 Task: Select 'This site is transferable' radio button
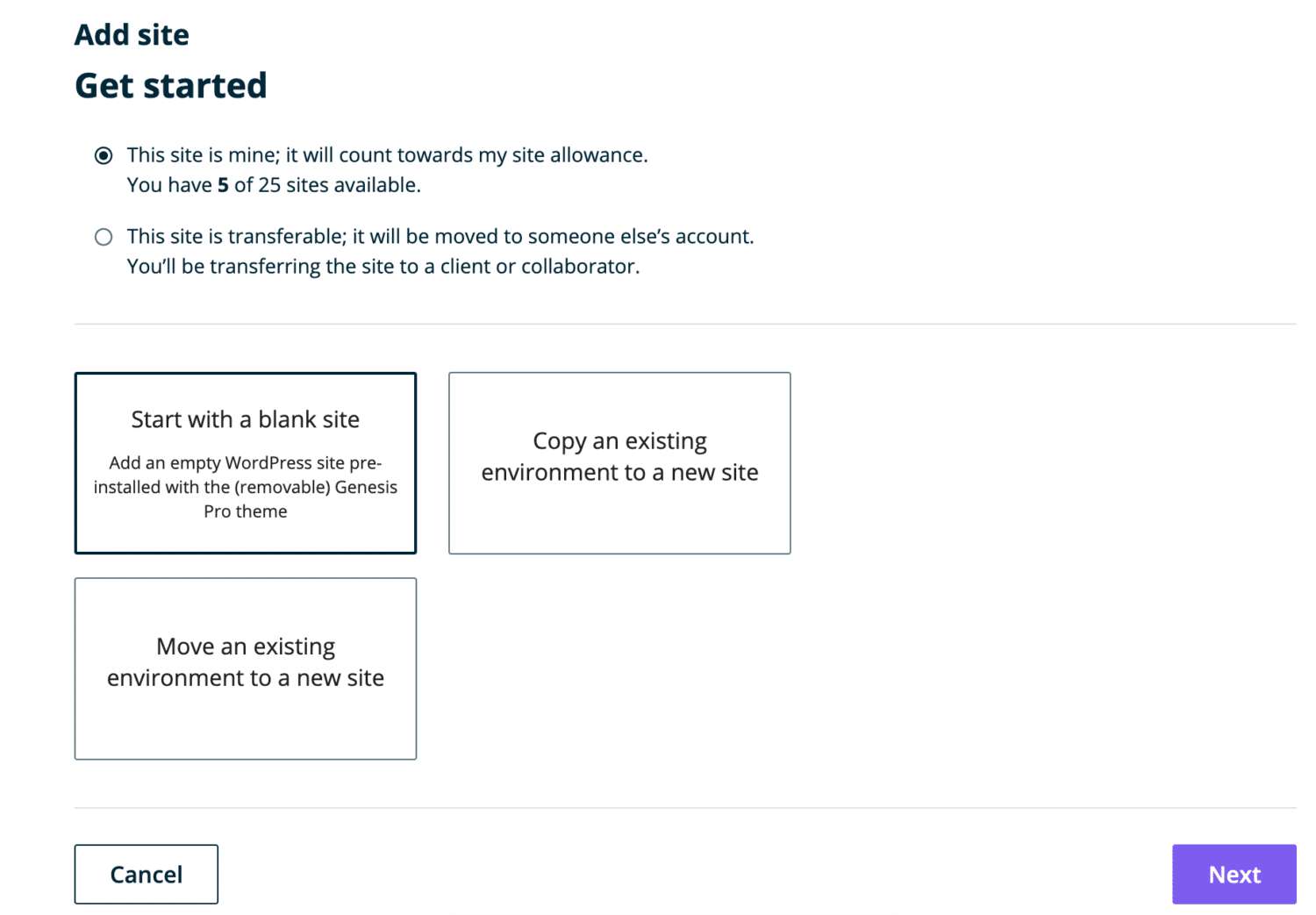coord(104,237)
